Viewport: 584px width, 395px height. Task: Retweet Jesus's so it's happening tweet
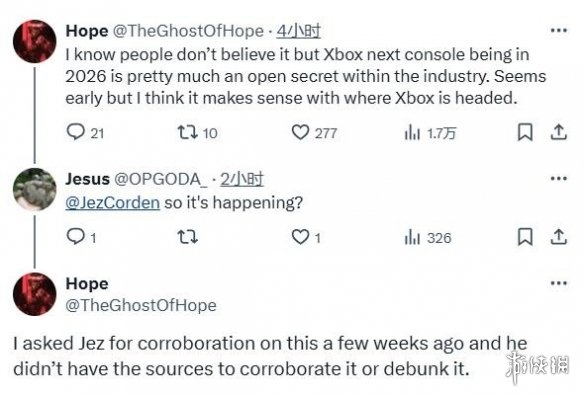(187, 237)
